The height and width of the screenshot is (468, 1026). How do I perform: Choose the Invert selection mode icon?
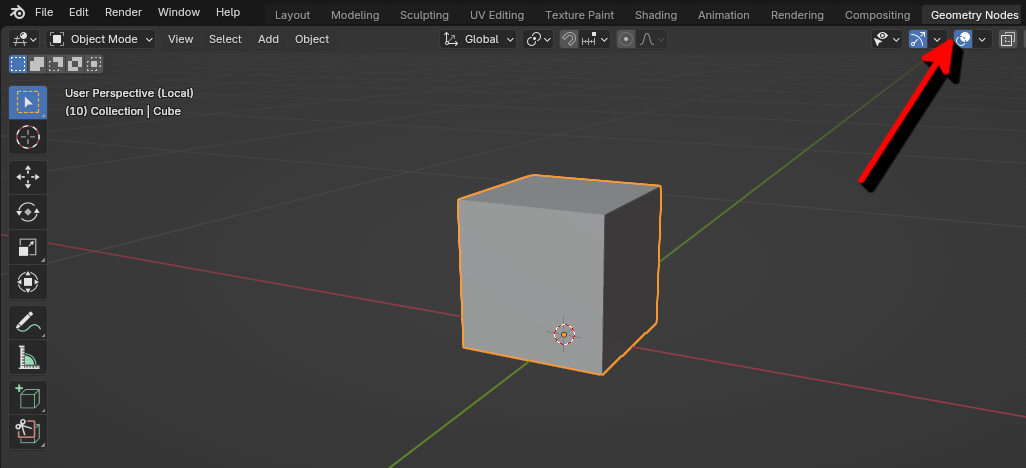pyautogui.click(x=75, y=63)
